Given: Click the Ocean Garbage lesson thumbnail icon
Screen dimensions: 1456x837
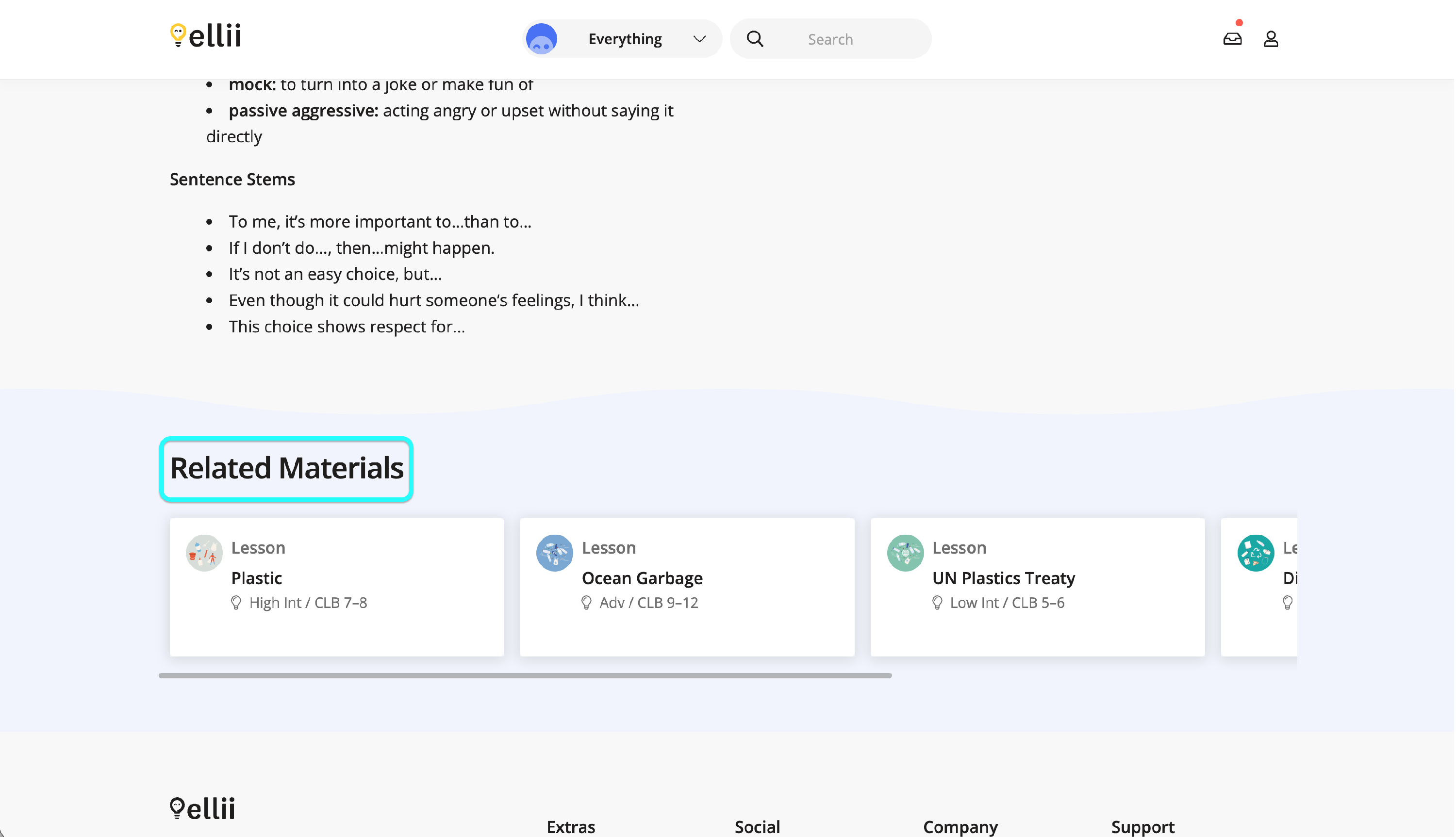Looking at the screenshot, I should 555,553.
